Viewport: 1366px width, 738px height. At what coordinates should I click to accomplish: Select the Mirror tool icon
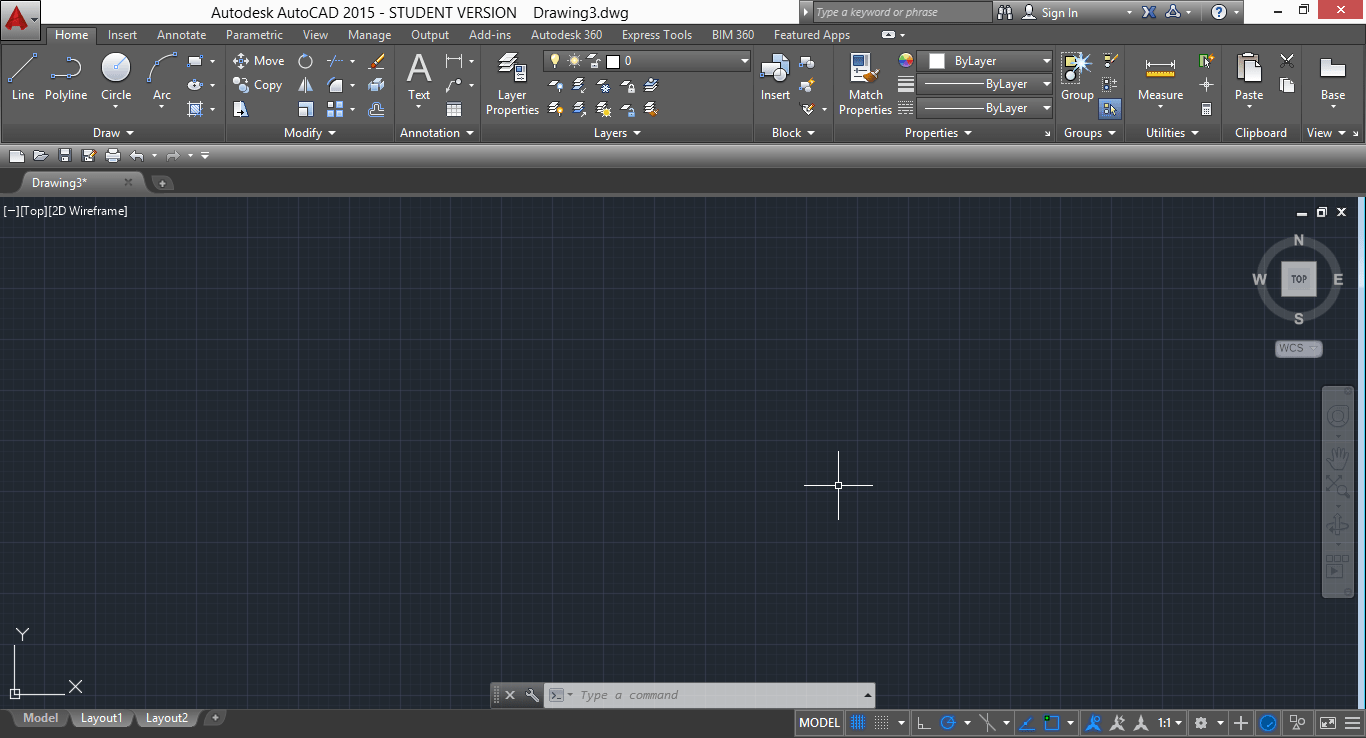[305, 85]
